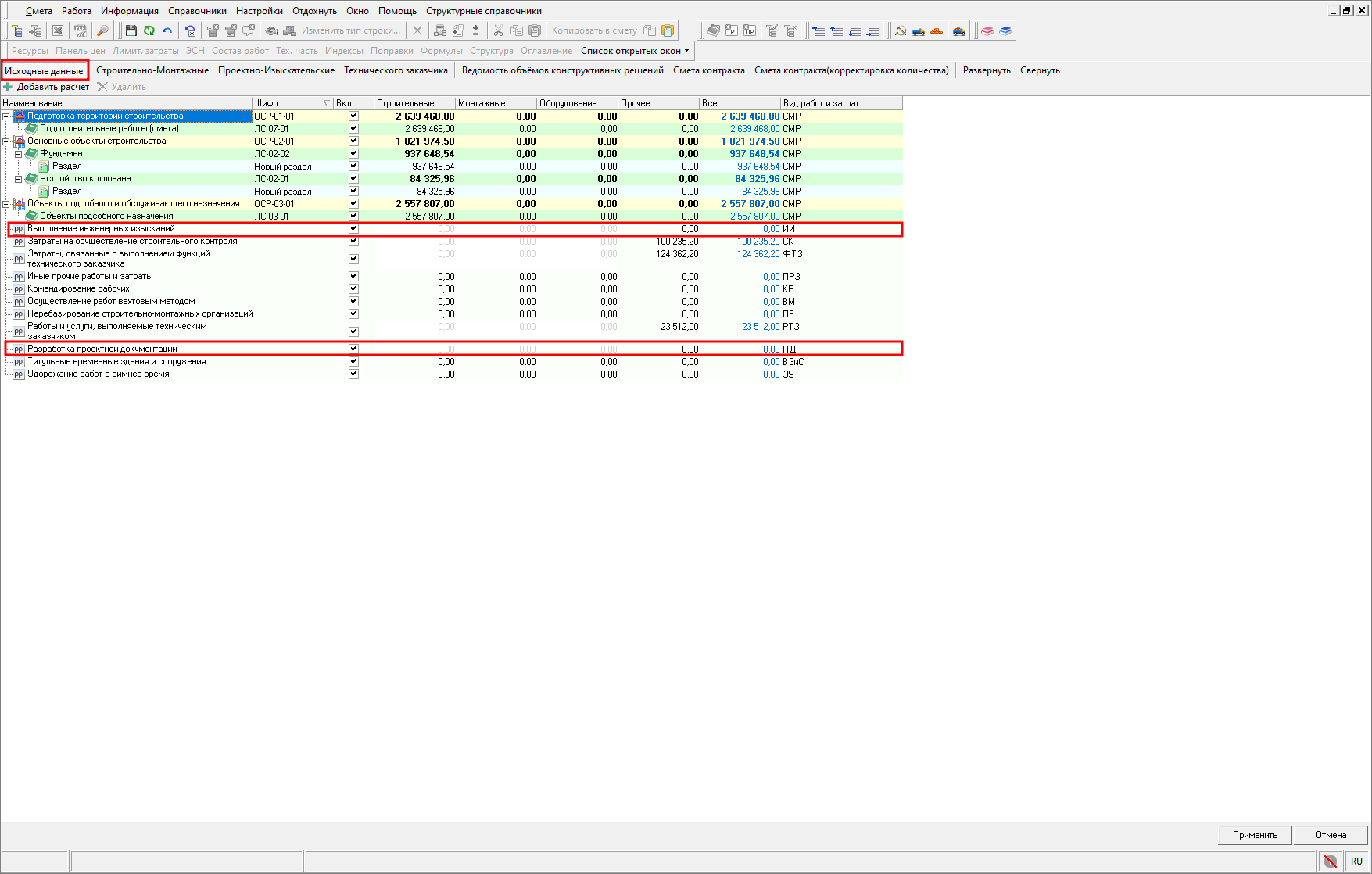Click the magnifying glass search icon
1372x874 pixels.
click(x=102, y=30)
